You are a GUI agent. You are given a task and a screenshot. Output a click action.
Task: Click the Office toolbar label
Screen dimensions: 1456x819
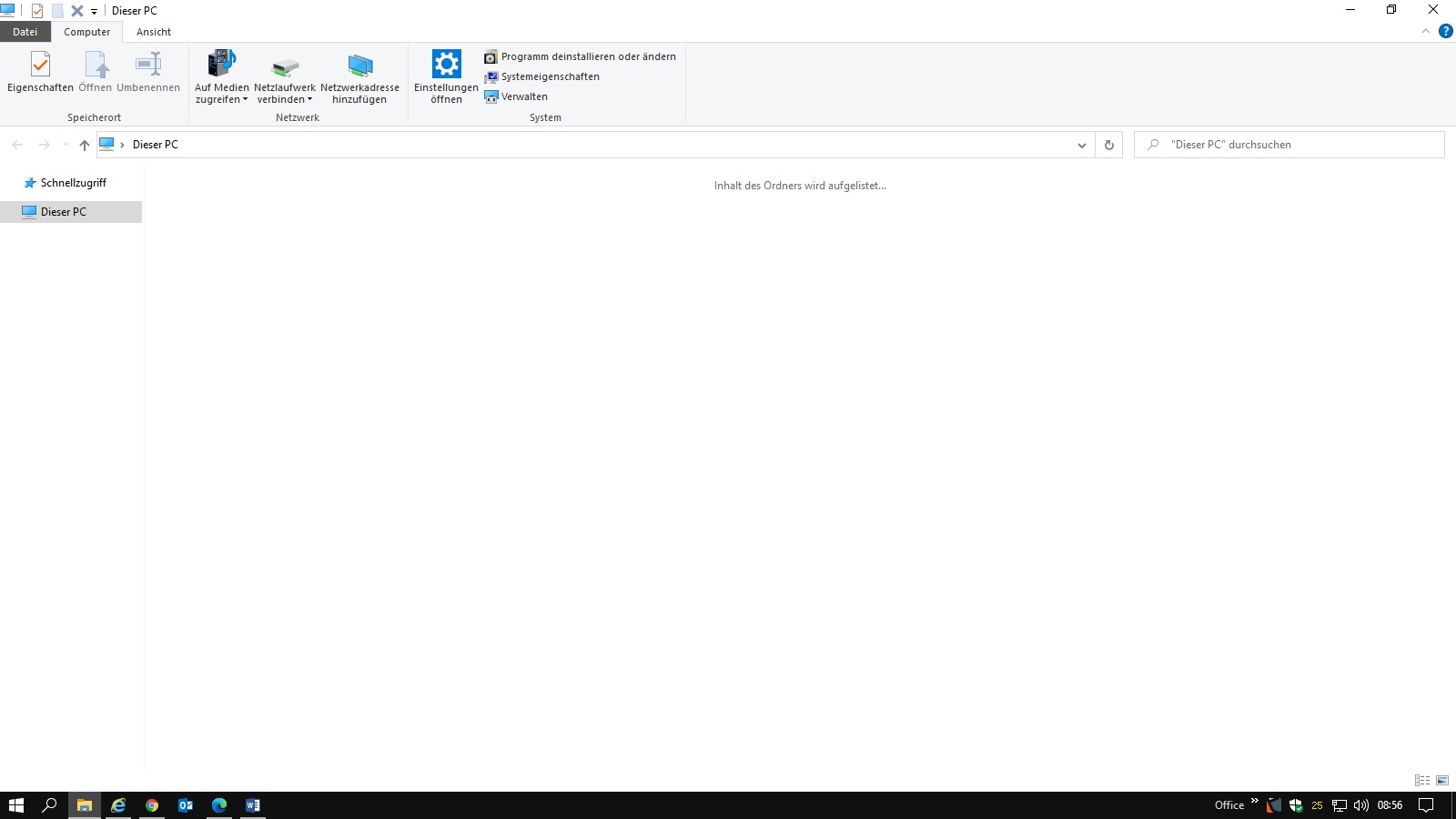pyautogui.click(x=1229, y=805)
